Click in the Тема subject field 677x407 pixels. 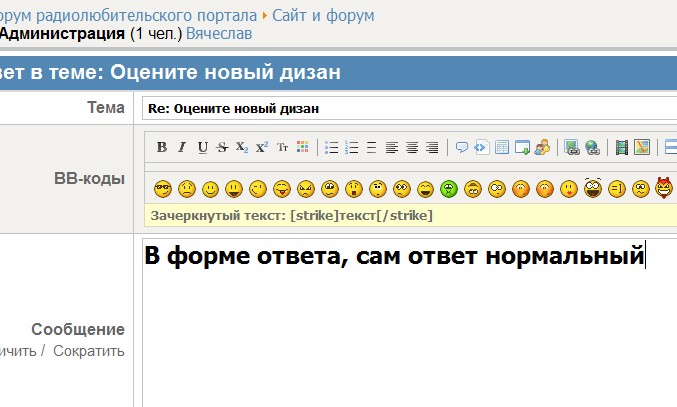click(400, 108)
